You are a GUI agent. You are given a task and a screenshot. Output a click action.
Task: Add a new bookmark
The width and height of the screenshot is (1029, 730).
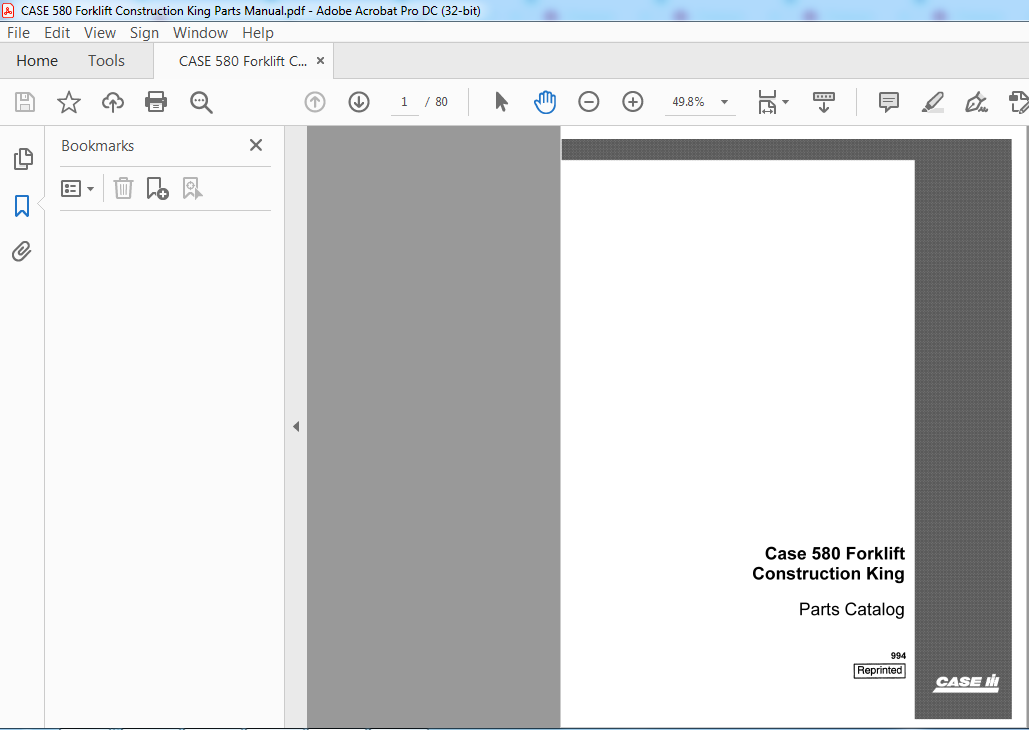click(158, 188)
